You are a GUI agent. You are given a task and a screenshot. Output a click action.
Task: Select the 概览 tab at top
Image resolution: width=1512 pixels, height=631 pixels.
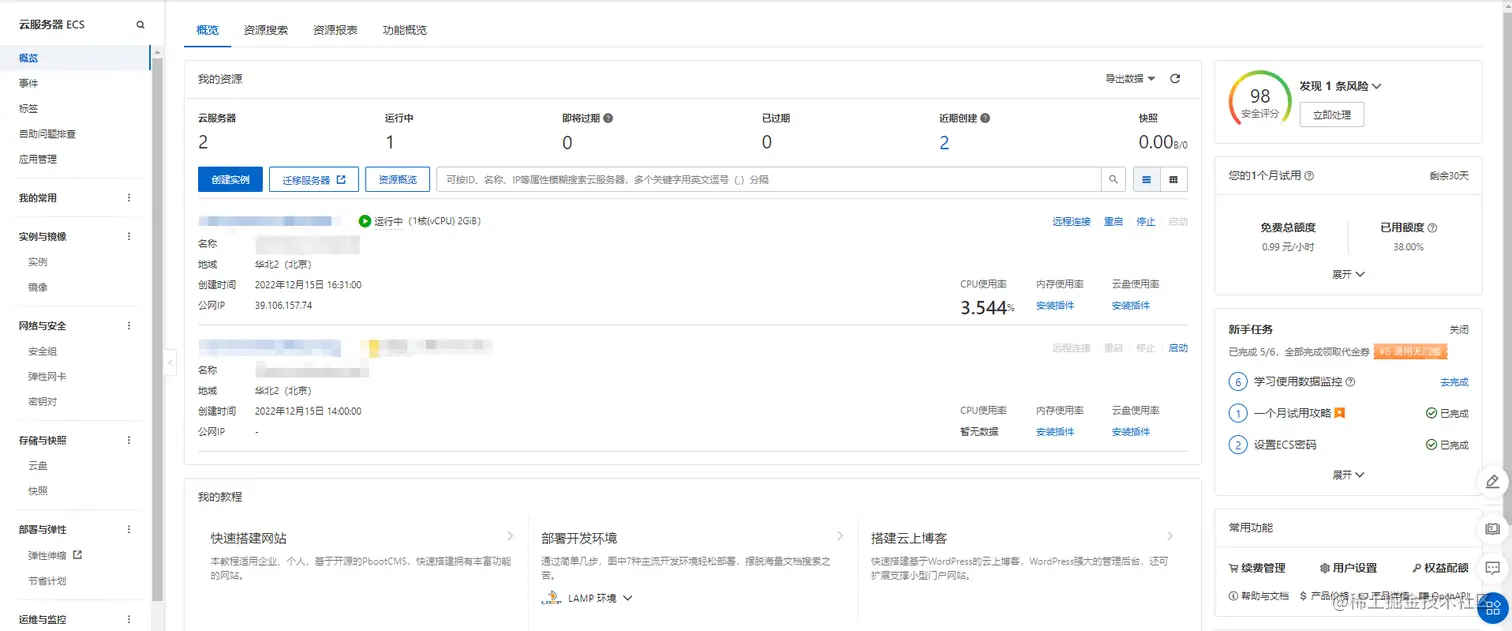(208, 31)
